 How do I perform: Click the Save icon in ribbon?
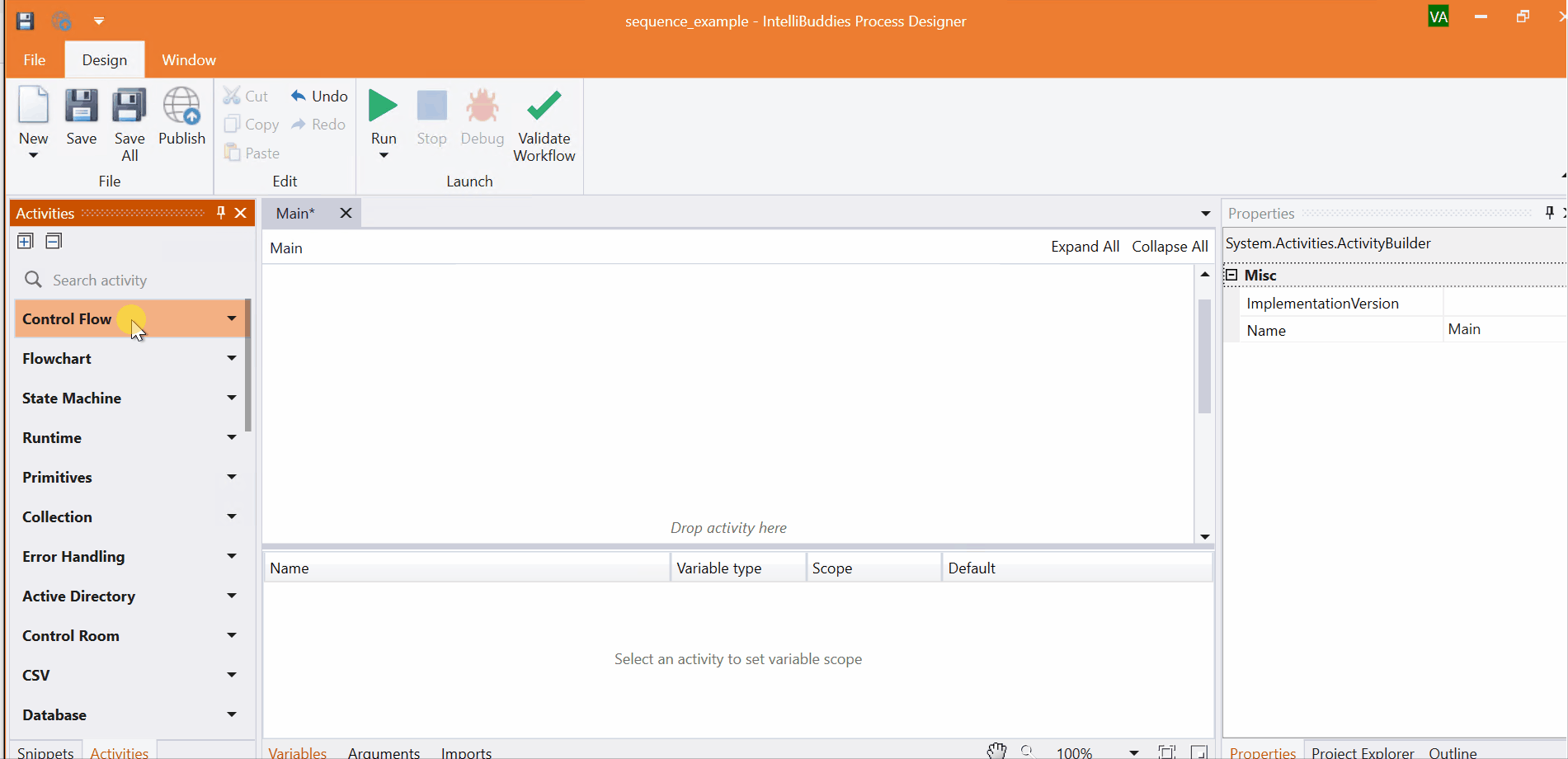82,106
